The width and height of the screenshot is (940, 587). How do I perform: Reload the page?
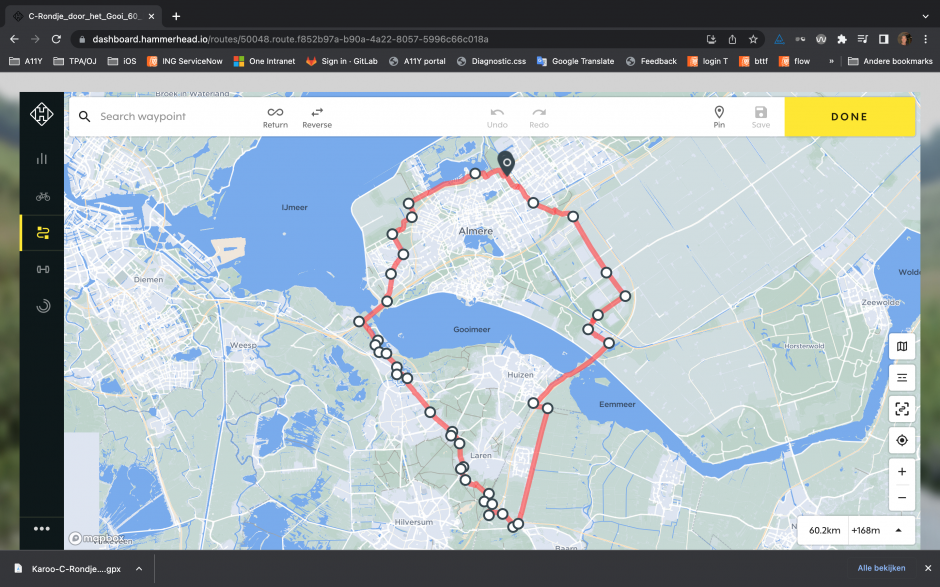point(56,39)
